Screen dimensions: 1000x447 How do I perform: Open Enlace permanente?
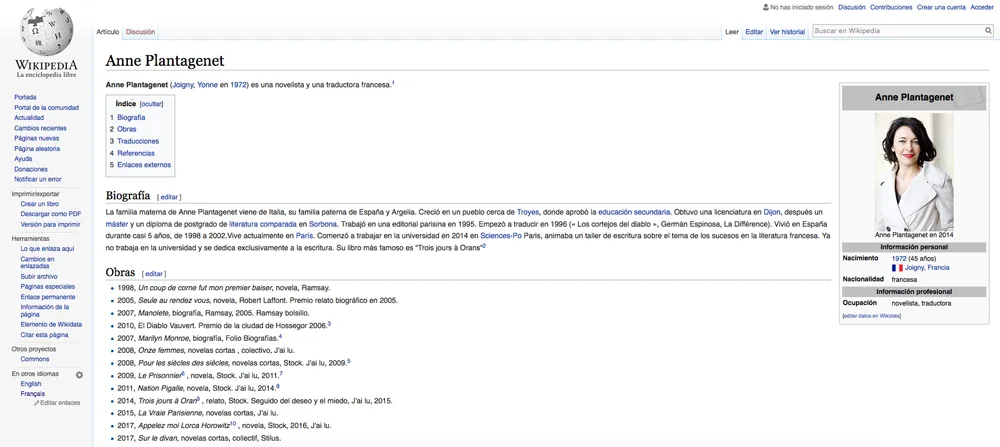[x=48, y=297]
